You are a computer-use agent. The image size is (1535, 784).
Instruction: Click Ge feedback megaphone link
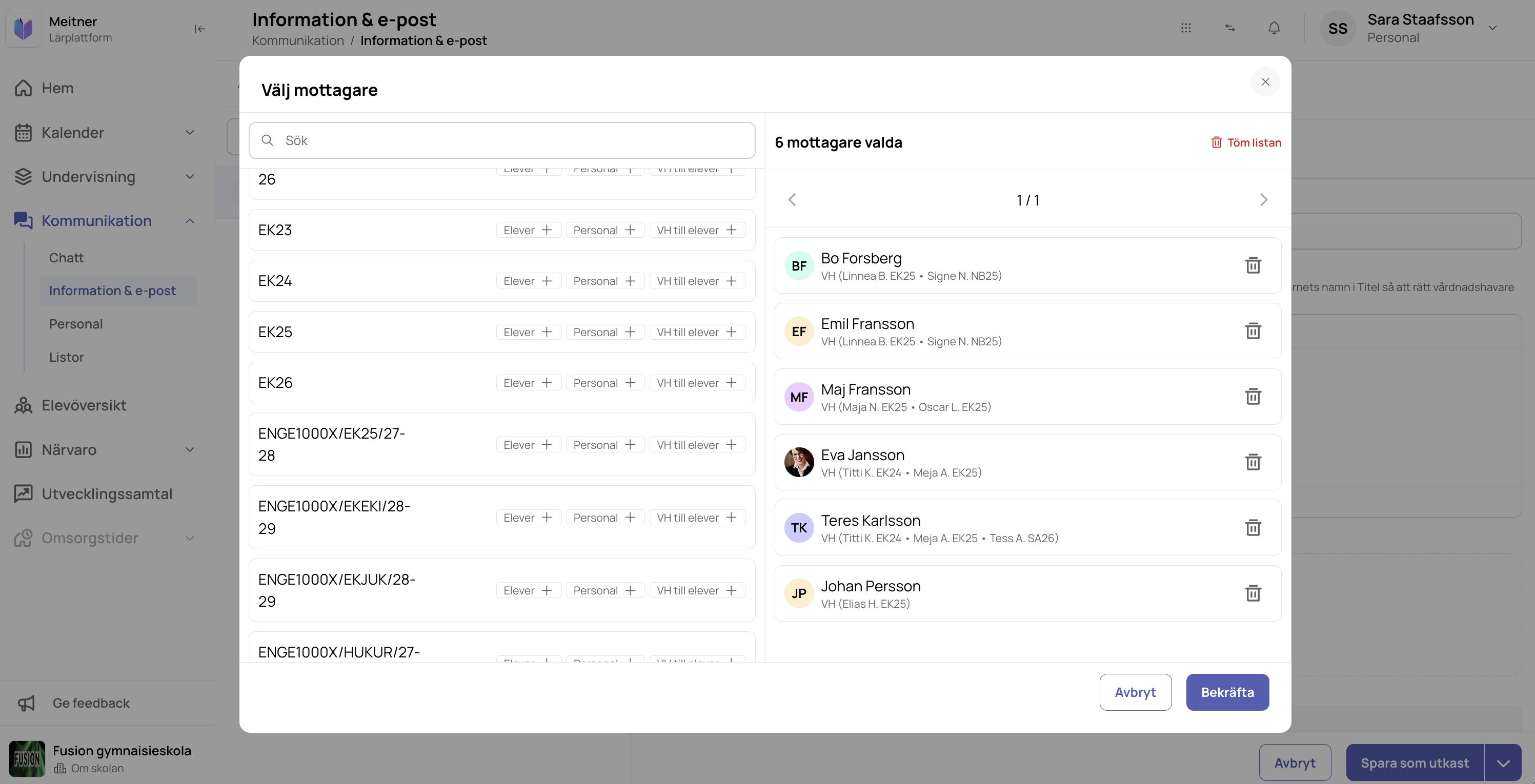tap(74, 703)
